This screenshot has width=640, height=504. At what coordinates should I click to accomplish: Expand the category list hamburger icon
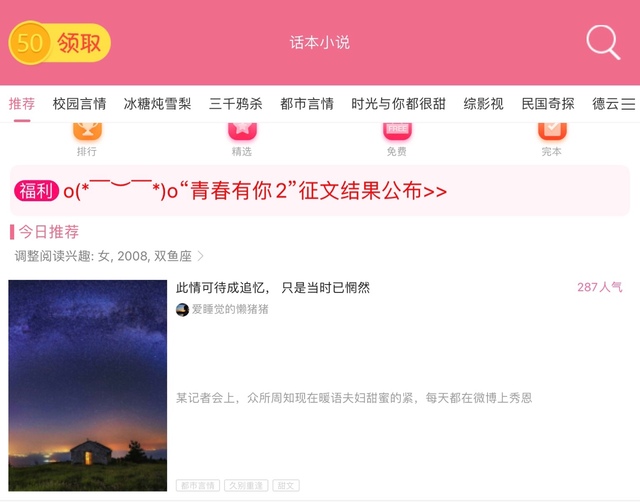629,104
